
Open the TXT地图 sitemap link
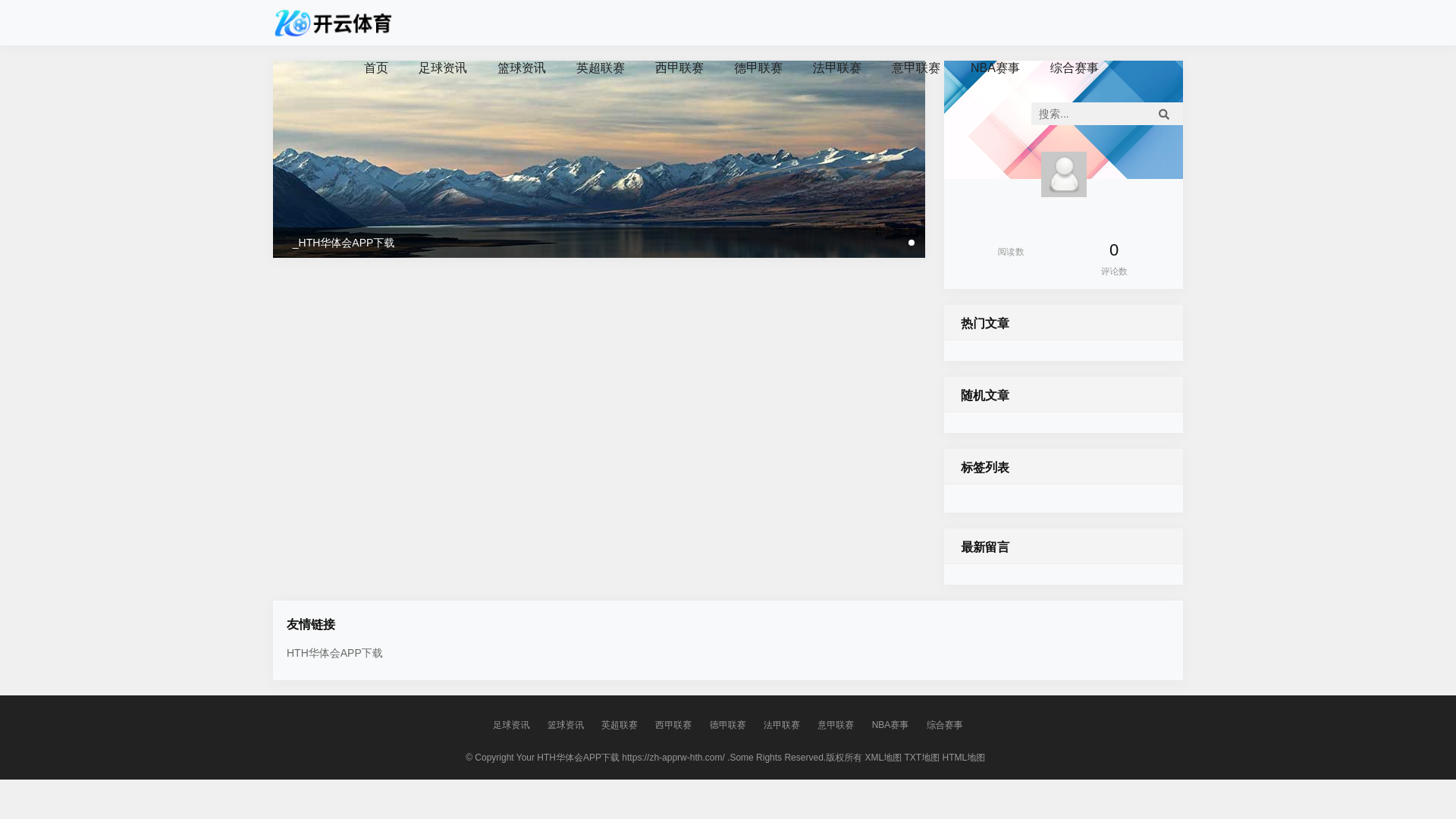(922, 758)
